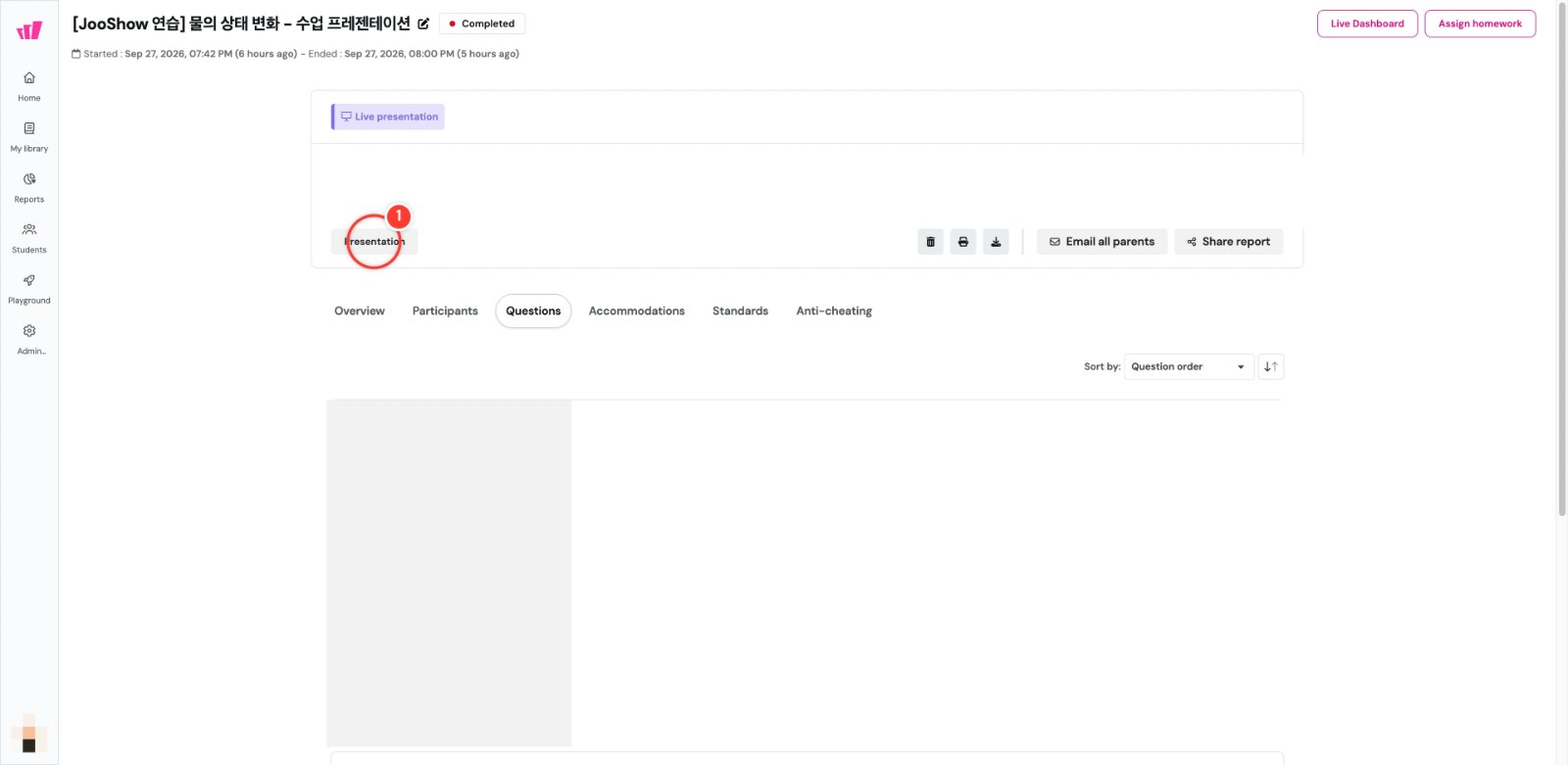Click Share report button
This screenshot has height=765, width=1568.
coord(1229,242)
